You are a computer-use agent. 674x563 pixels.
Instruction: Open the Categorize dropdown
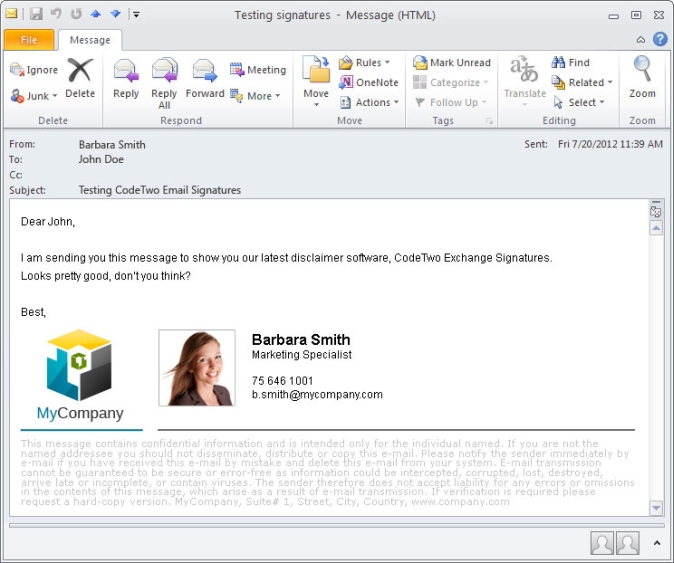click(450, 82)
